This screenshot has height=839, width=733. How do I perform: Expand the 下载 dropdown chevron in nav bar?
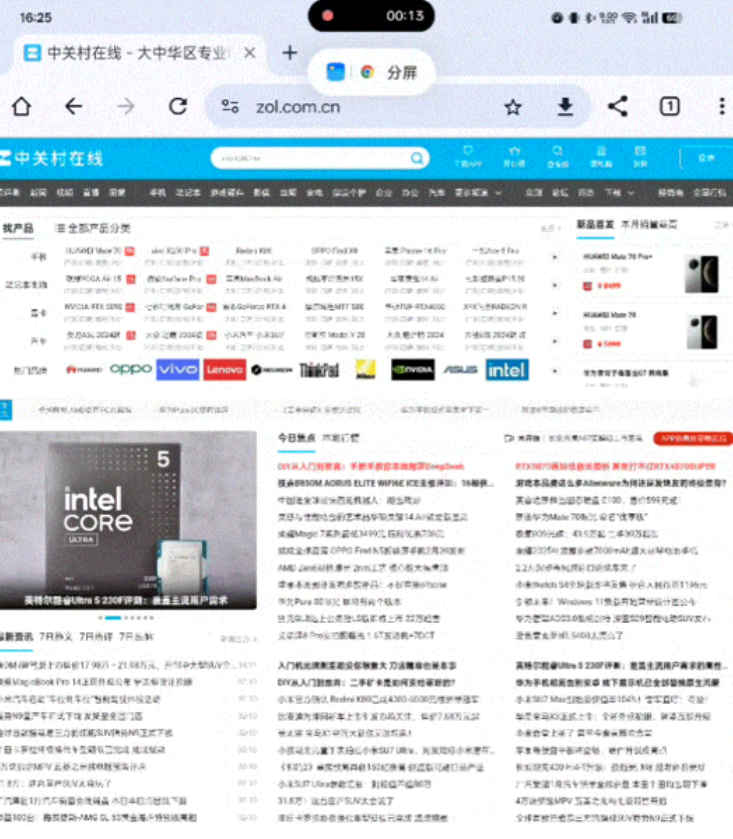coord(631,193)
